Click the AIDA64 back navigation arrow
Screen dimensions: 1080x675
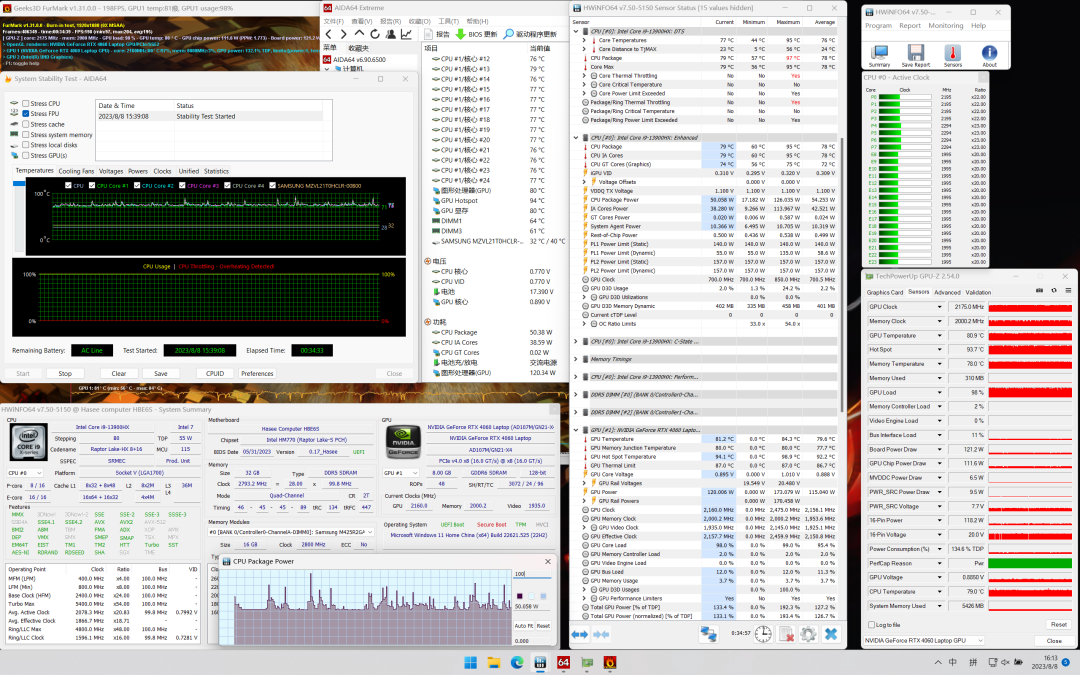331,34
